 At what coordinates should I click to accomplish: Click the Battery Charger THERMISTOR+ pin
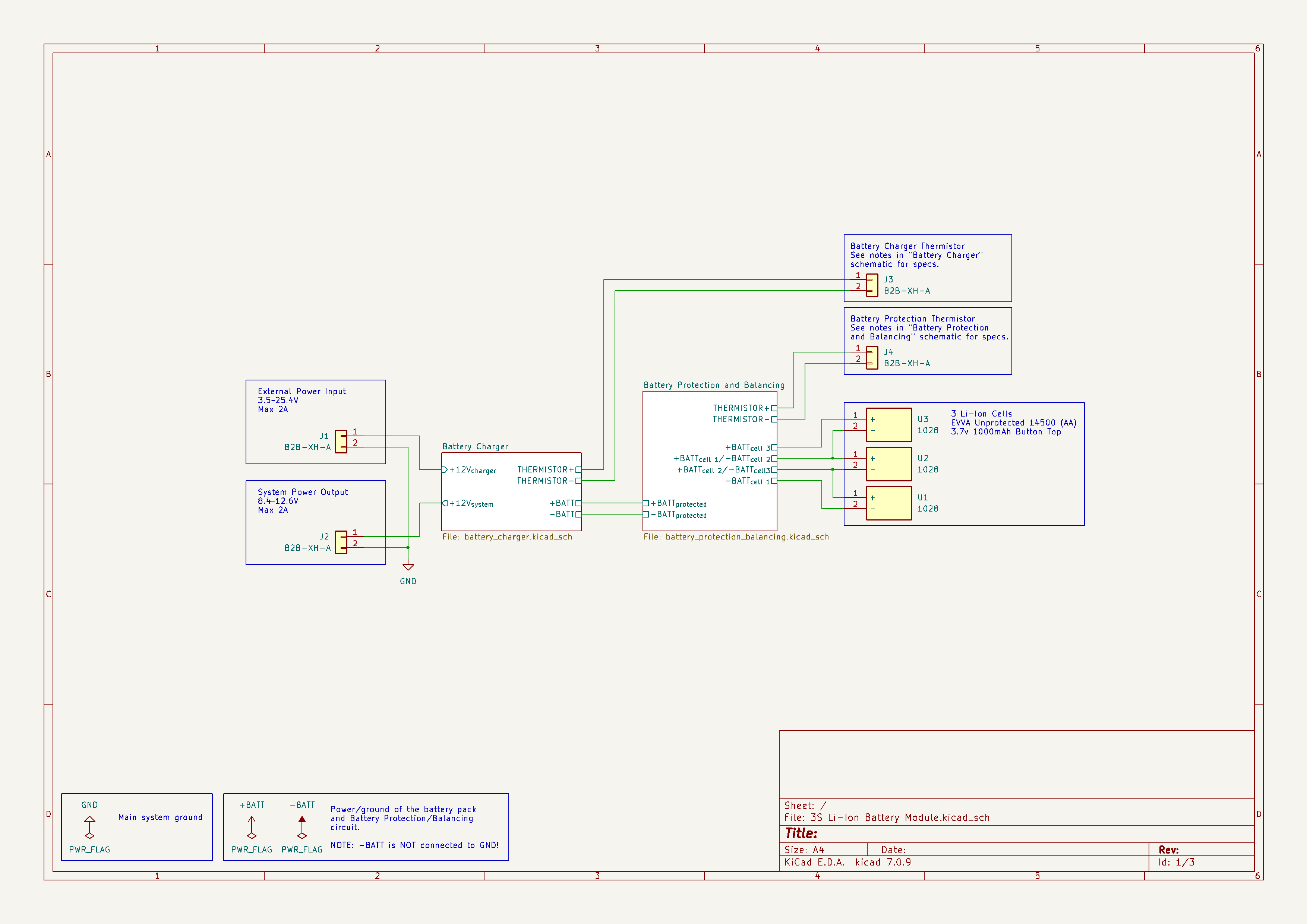(x=549, y=470)
